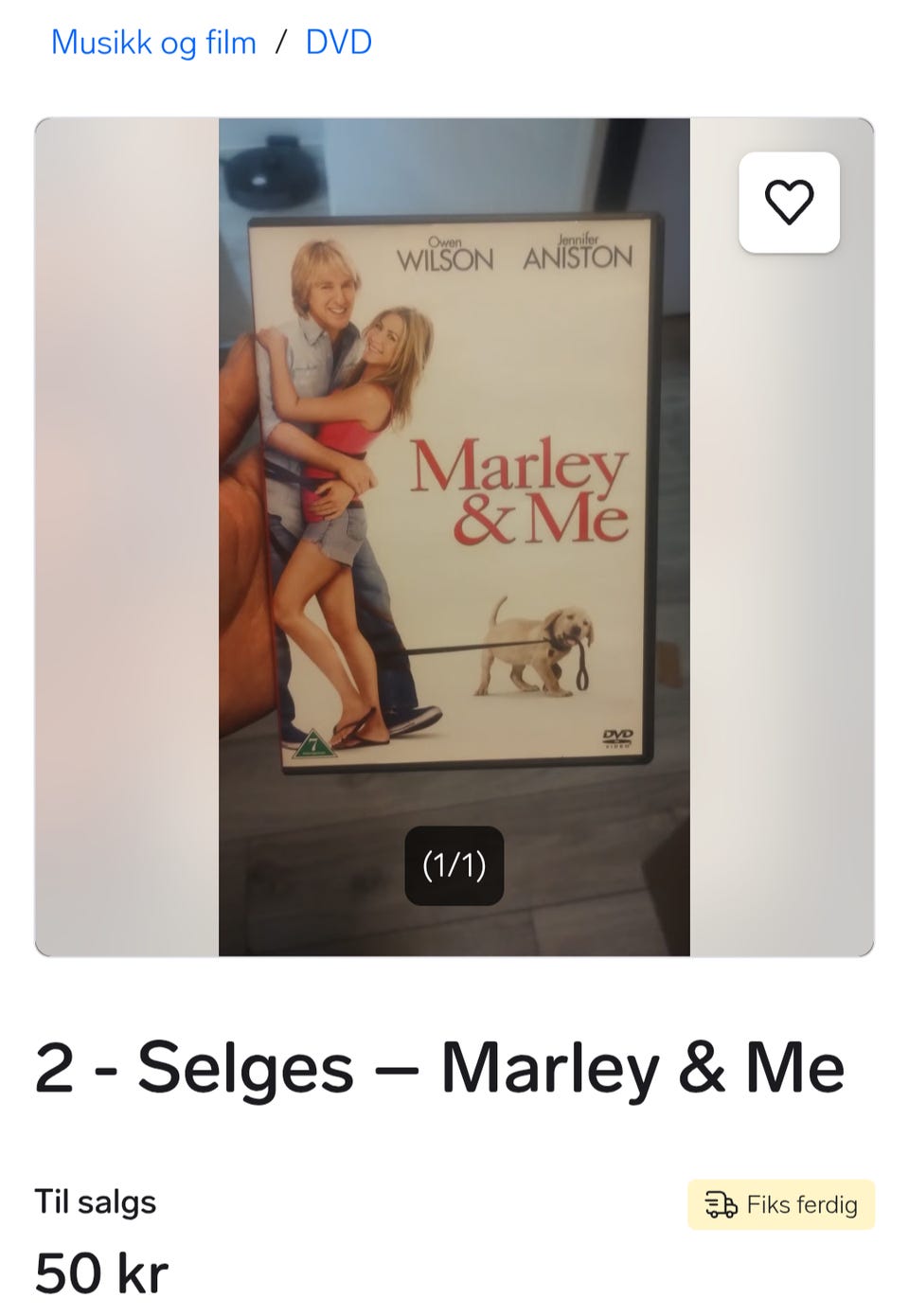Click the delivery truck icon in Fiks ferdig badge
The image size is (909, 1316).
(721, 1205)
